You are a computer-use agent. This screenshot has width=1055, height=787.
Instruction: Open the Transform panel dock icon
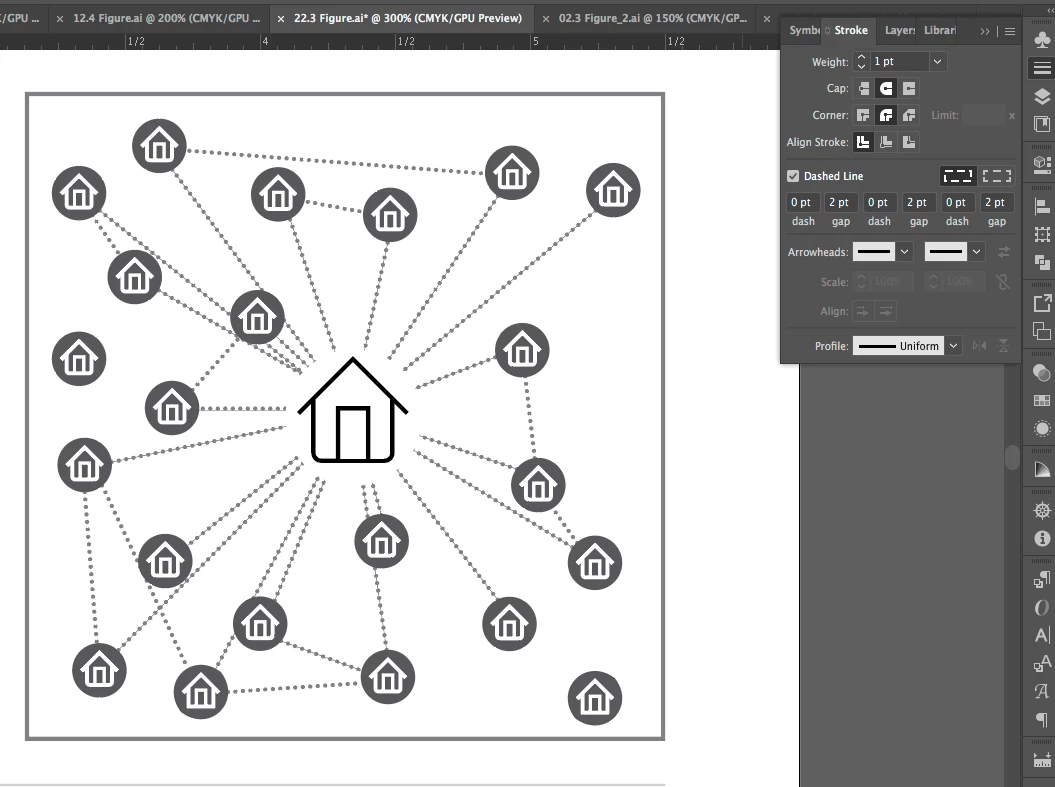point(1042,234)
